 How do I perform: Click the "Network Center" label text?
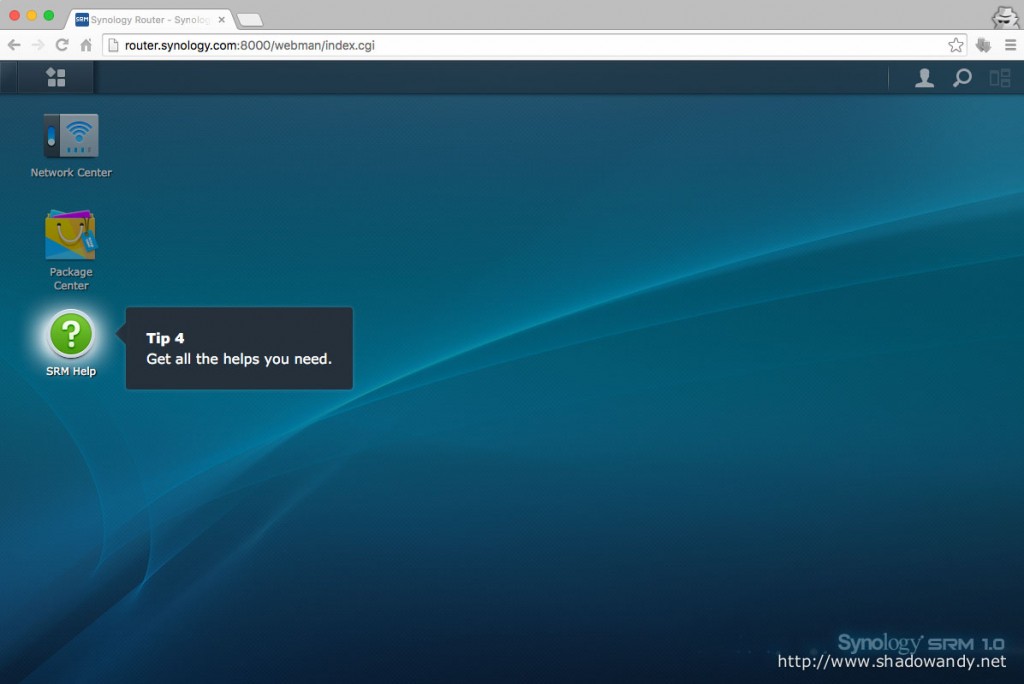click(x=71, y=172)
